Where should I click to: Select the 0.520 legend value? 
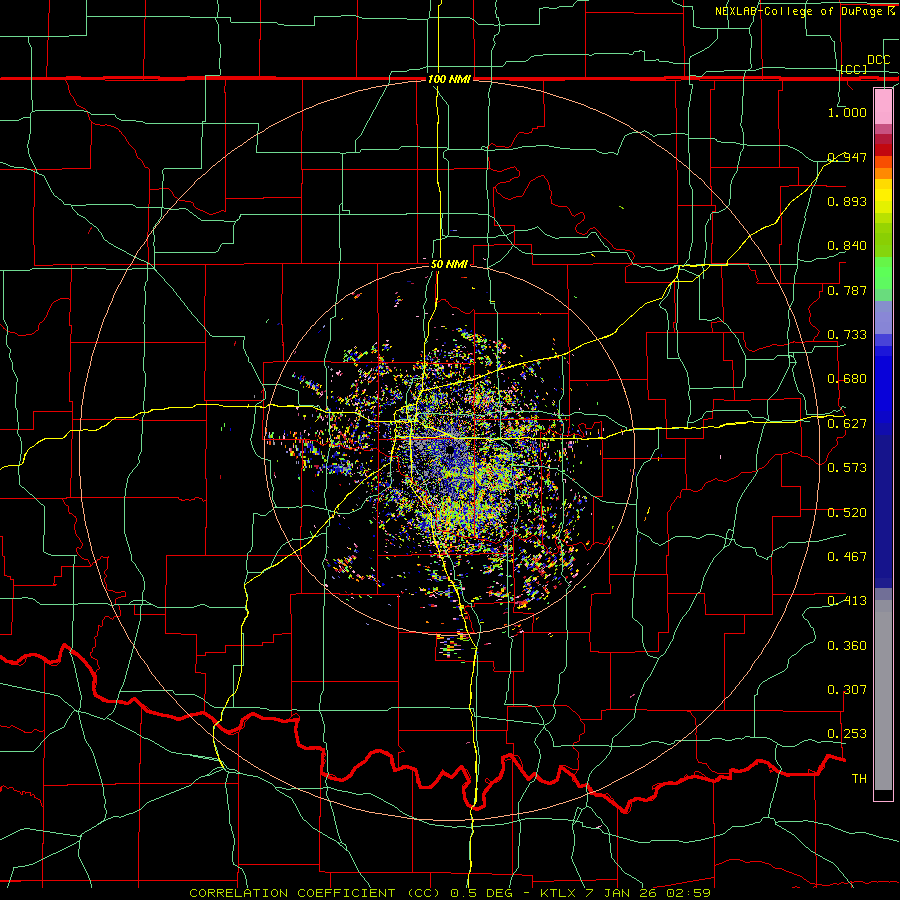[847, 513]
